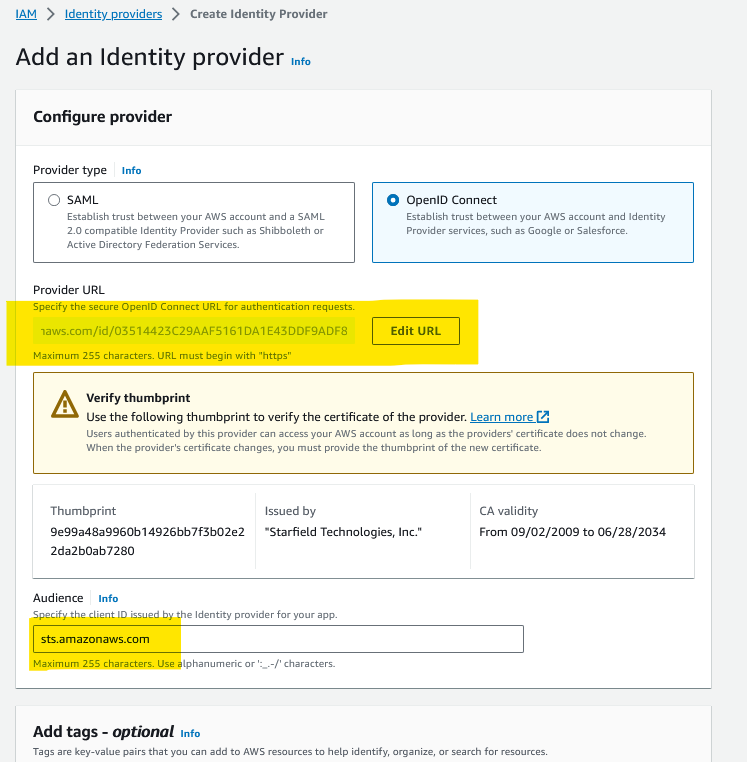Click "Starfield Technologies, Inc." issuer text

(343, 532)
